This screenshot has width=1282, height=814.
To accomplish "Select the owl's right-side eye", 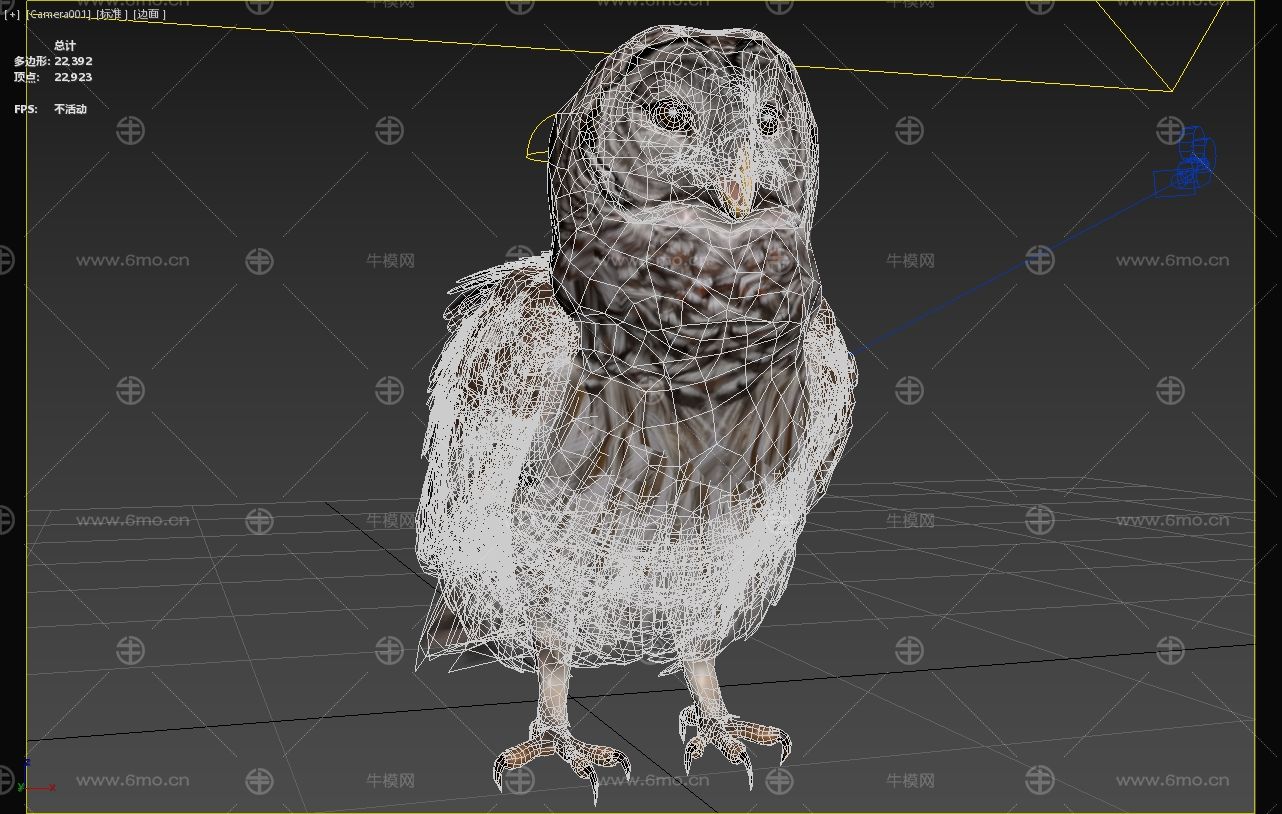I will point(767,122).
